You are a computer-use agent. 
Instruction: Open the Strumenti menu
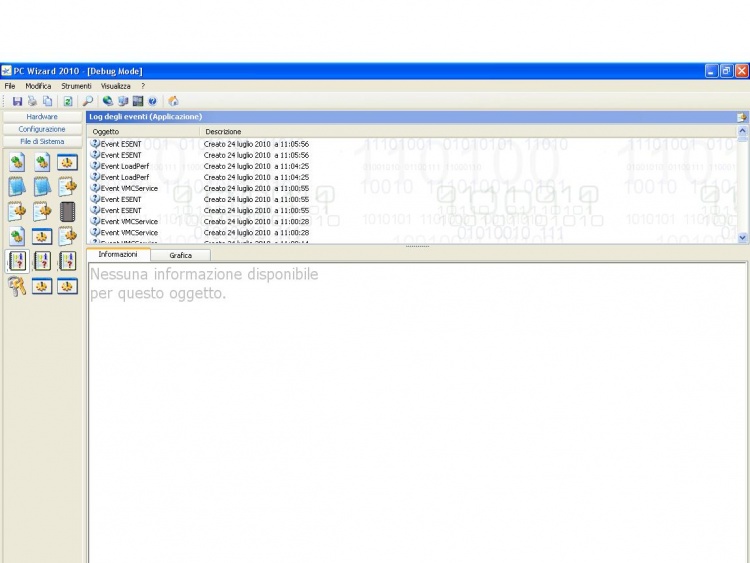76,86
